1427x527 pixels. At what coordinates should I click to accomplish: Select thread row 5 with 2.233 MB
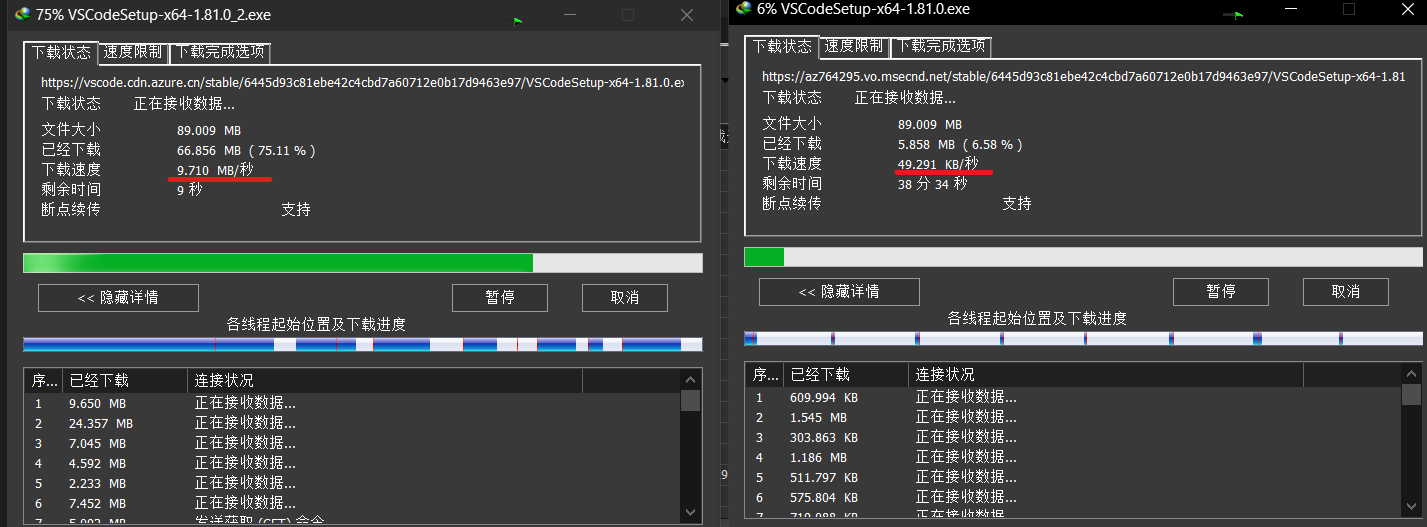pos(353,484)
